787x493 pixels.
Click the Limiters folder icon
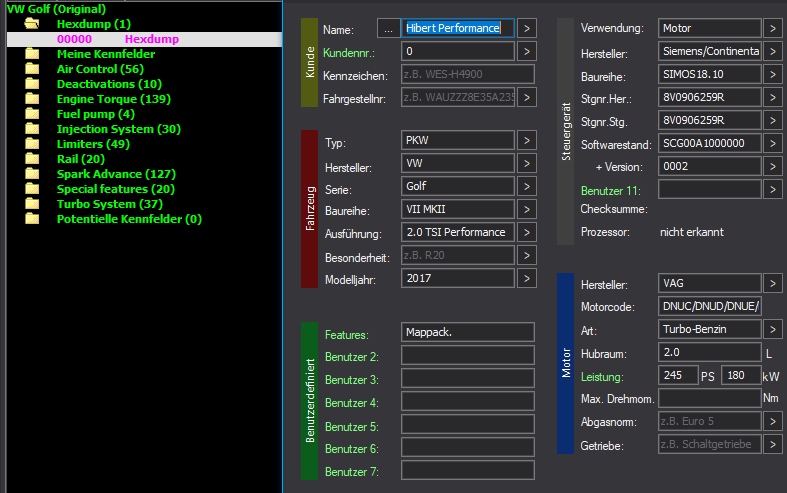click(x=32, y=144)
